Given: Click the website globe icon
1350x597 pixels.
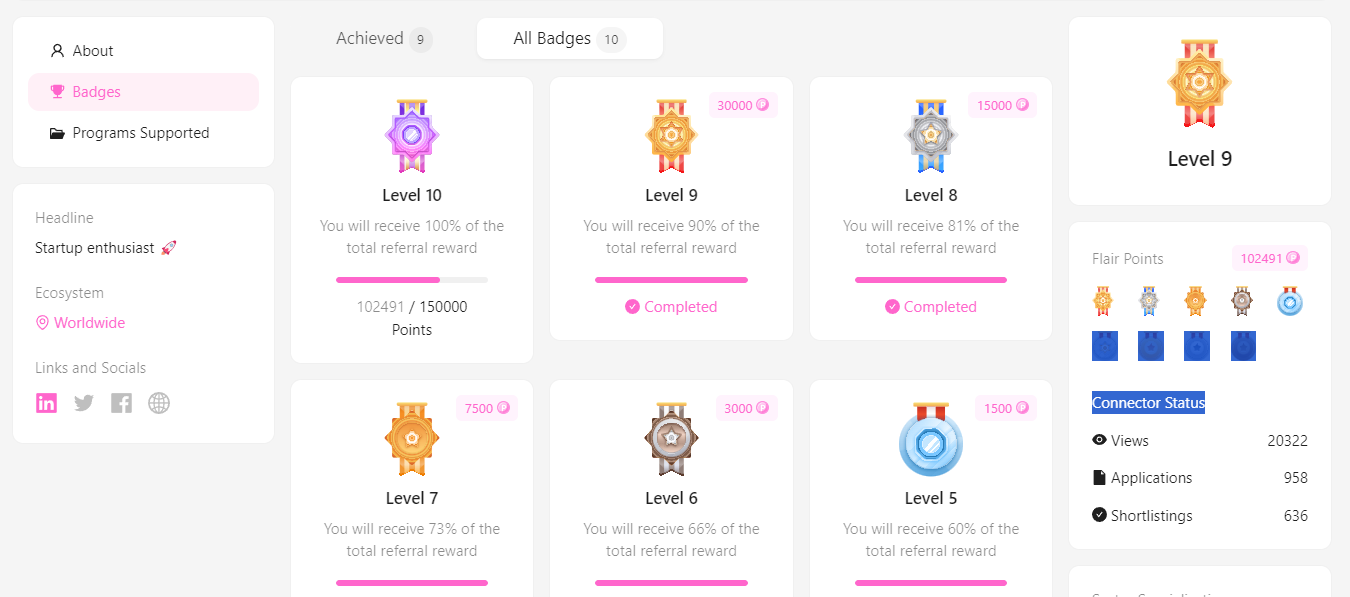Looking at the screenshot, I should pyautogui.click(x=158, y=402).
